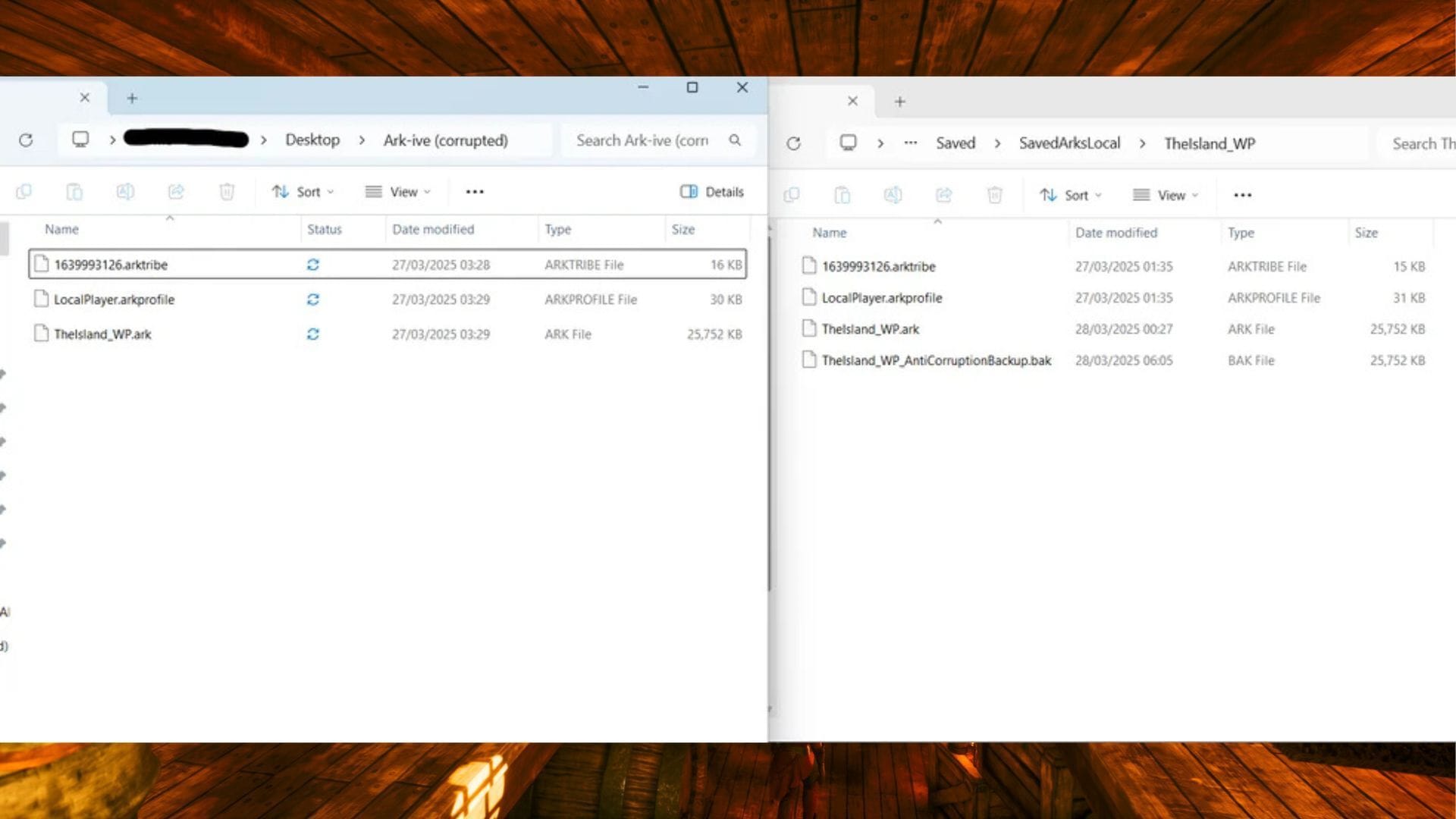Add a new tab in right Explorer window
1456x819 pixels.
click(x=900, y=102)
